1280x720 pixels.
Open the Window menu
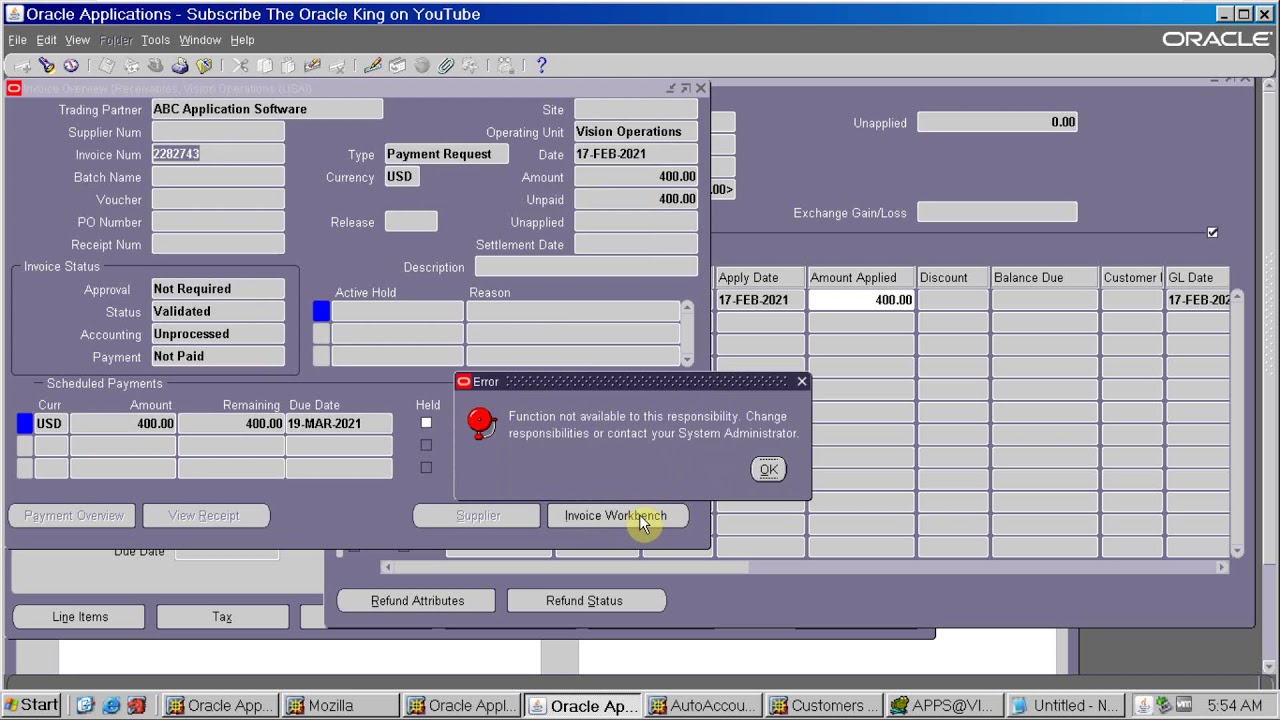click(200, 40)
